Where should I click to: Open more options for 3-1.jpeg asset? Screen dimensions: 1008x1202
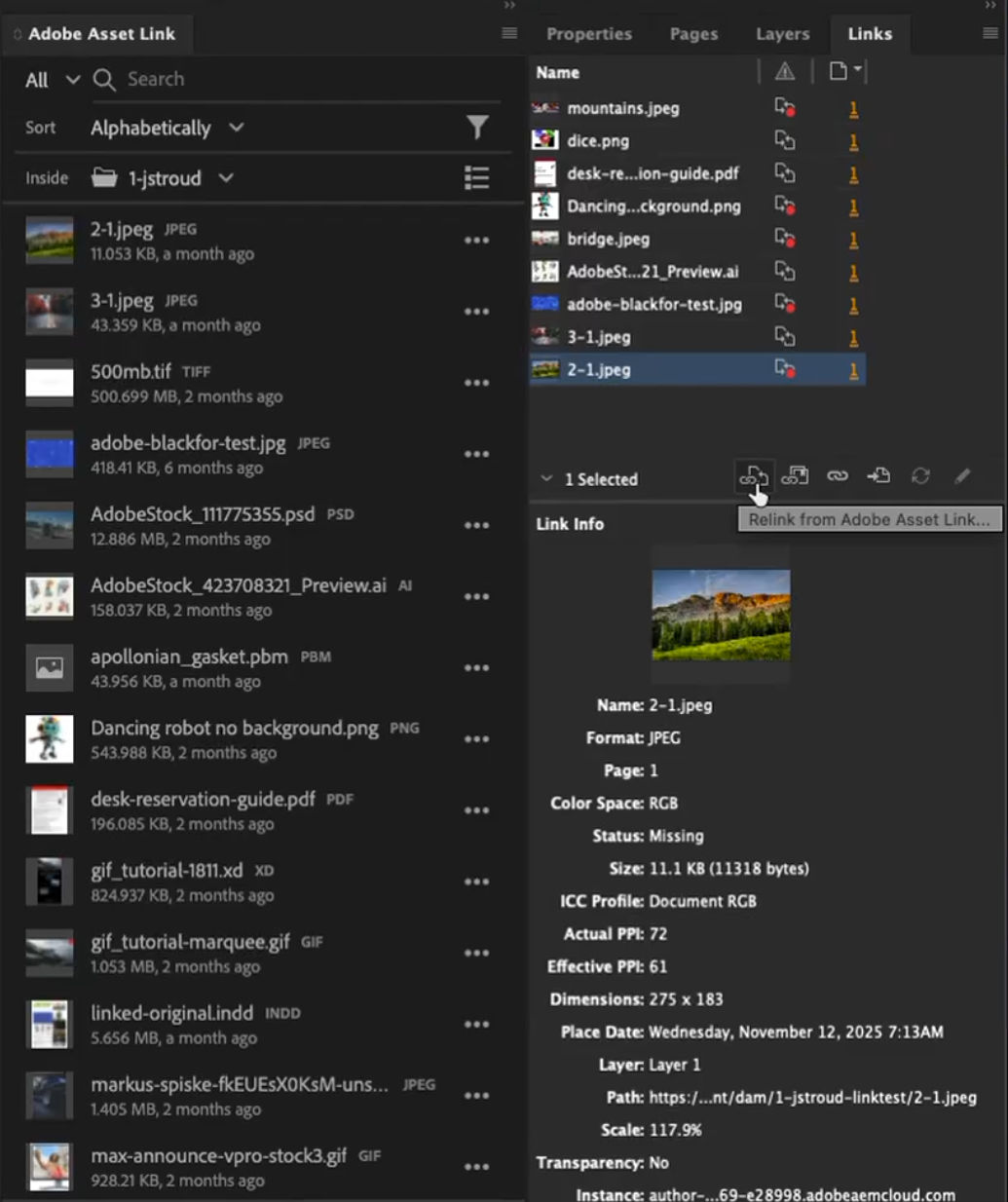pos(476,312)
